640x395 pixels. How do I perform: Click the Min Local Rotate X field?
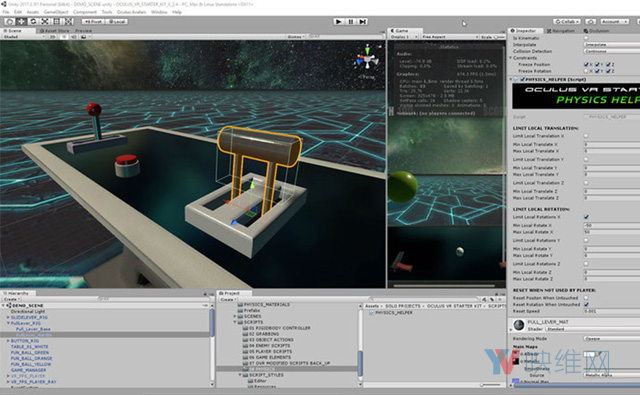point(612,225)
